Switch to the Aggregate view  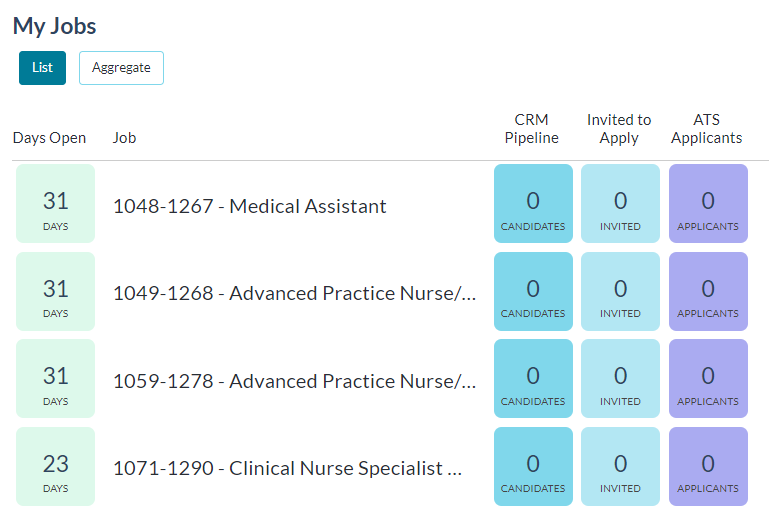coord(121,68)
